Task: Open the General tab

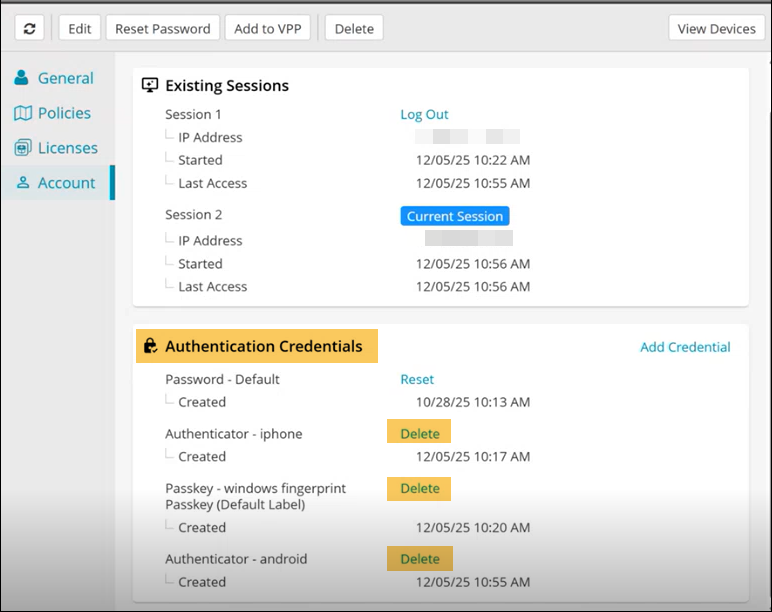Action: tap(65, 78)
